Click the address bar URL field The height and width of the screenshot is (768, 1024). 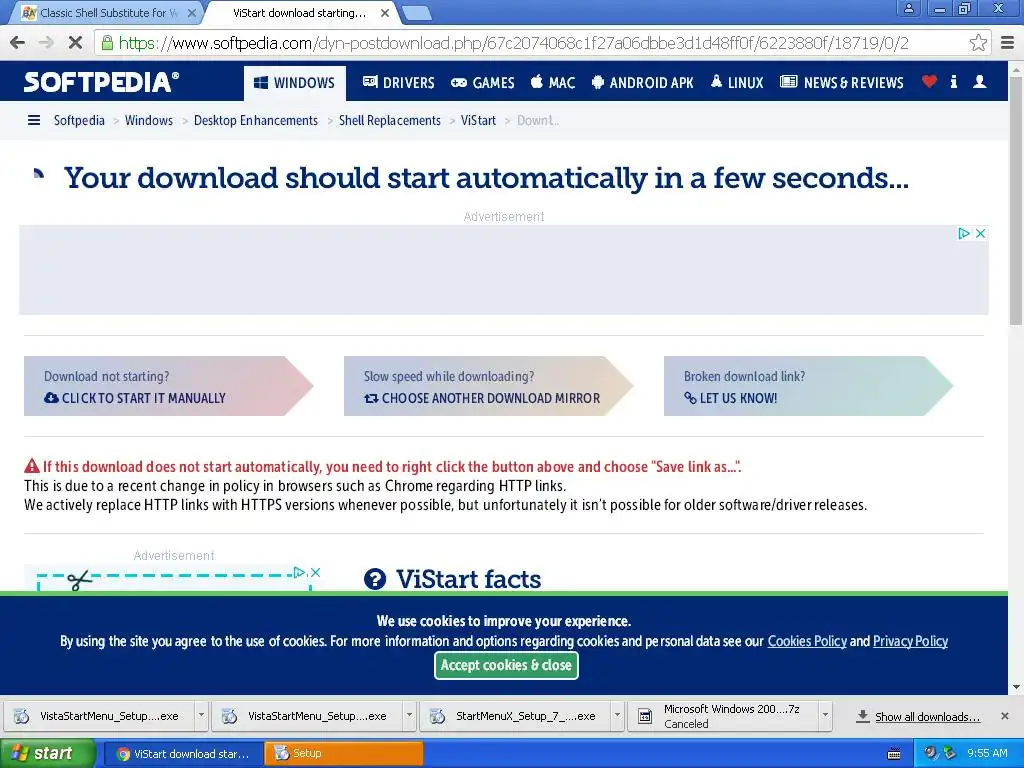[542, 43]
